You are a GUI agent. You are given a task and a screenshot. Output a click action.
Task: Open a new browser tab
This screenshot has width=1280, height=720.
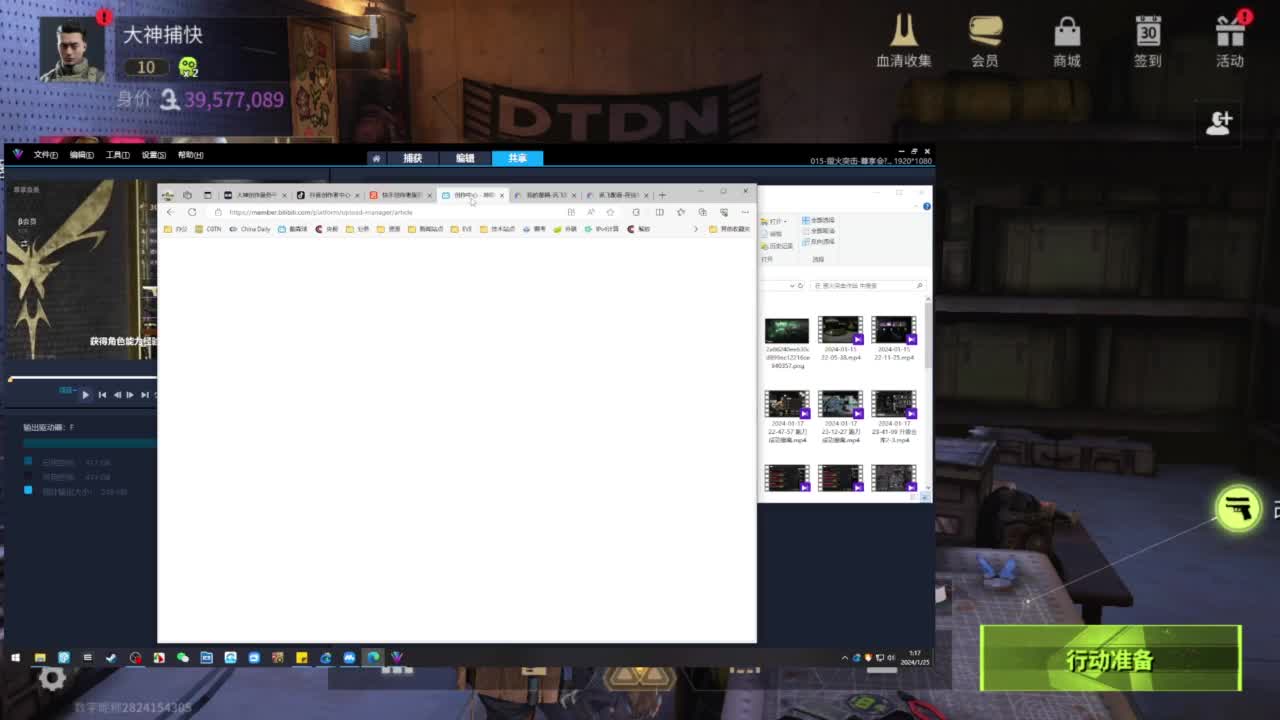click(x=662, y=195)
